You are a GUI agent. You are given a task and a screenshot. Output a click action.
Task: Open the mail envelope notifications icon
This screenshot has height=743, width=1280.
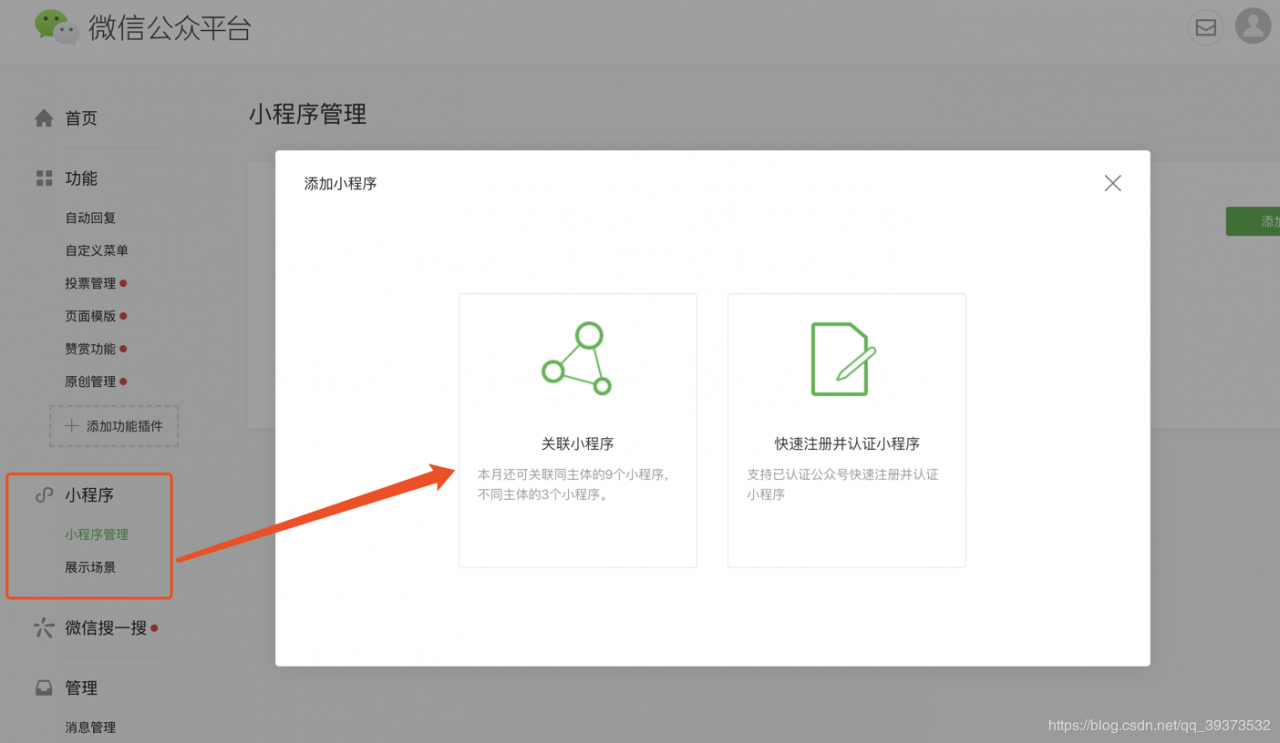click(1206, 28)
